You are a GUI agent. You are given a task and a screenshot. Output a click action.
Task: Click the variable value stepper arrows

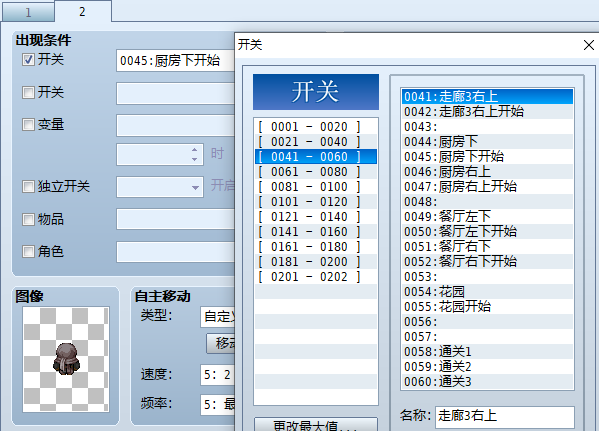(194, 154)
